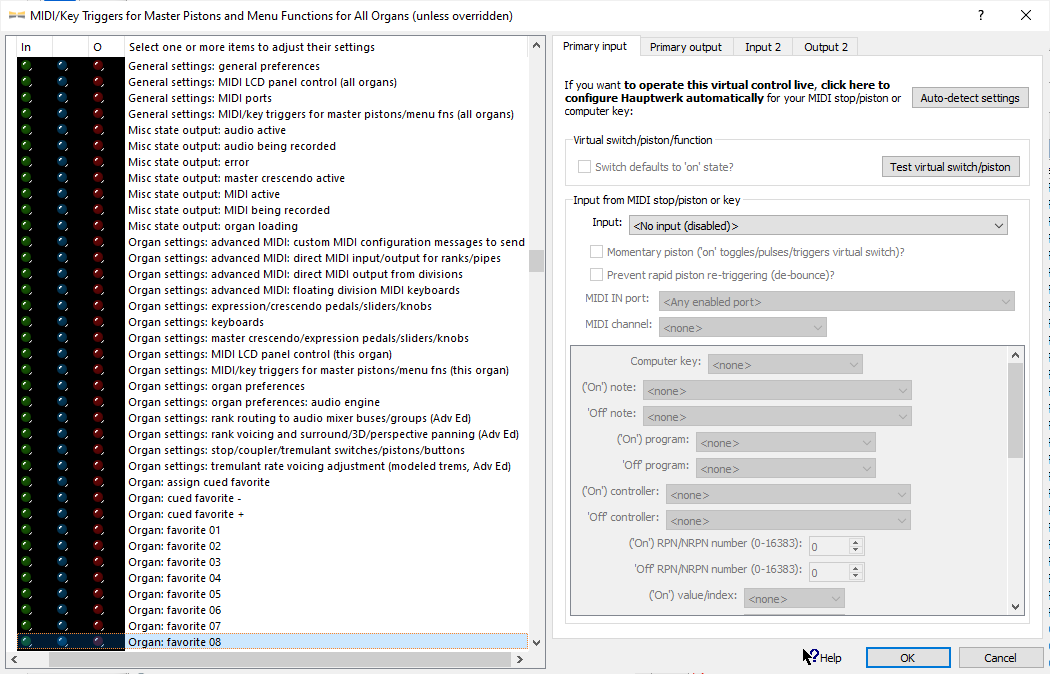Viewport: 1050px width, 674px height.
Task: Click the list's horizontal scrollbar
Action: pos(270,660)
